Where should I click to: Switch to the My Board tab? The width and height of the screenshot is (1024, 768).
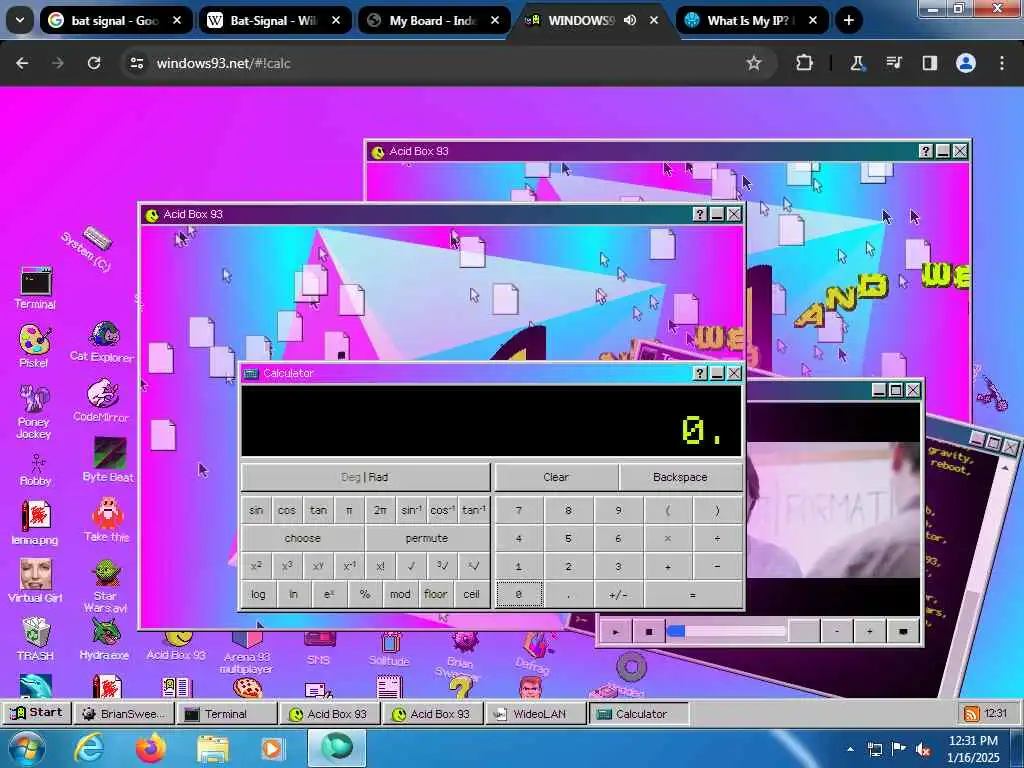point(434,20)
